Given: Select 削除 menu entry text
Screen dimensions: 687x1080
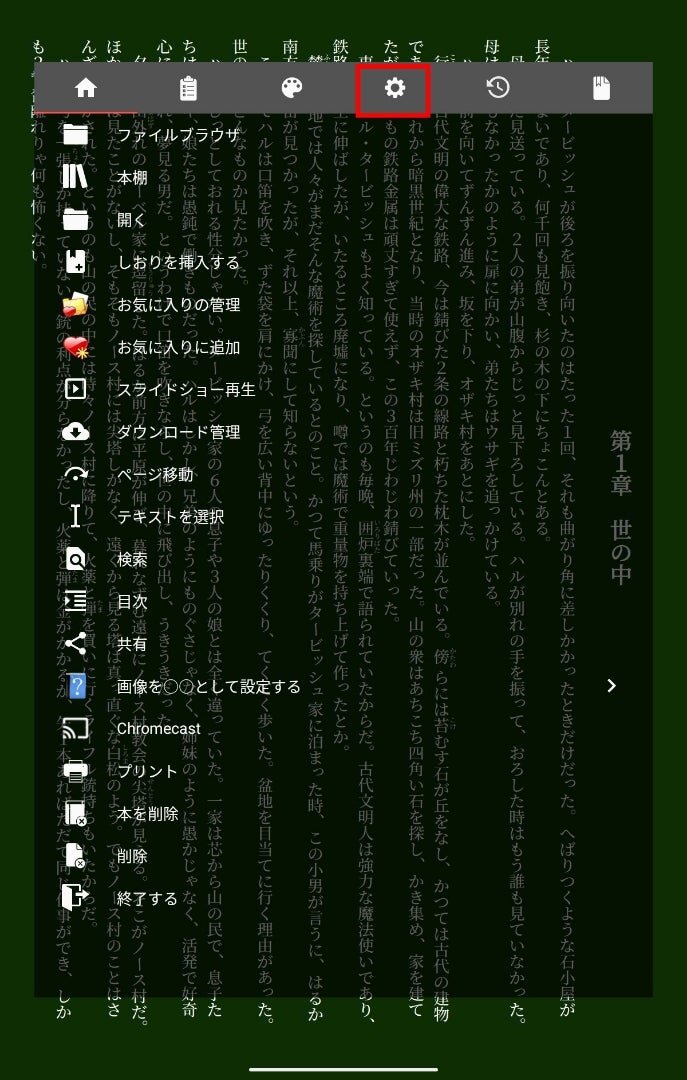Looking at the screenshot, I should click(132, 856).
